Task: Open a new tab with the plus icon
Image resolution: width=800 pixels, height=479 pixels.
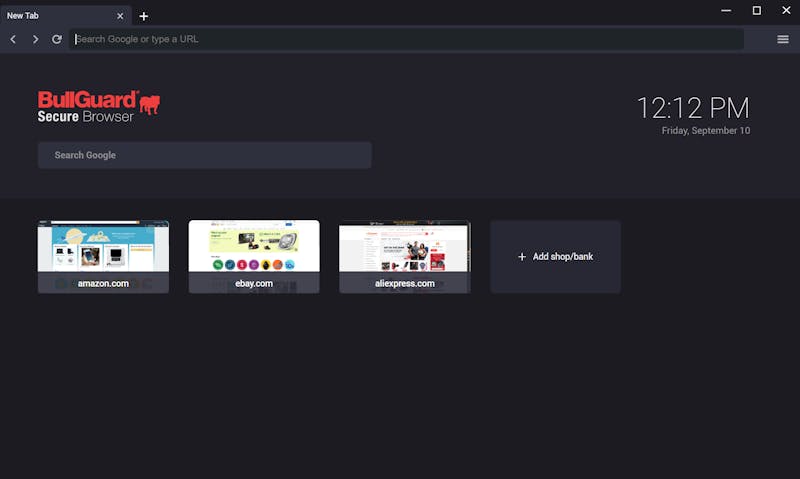Action: (144, 16)
